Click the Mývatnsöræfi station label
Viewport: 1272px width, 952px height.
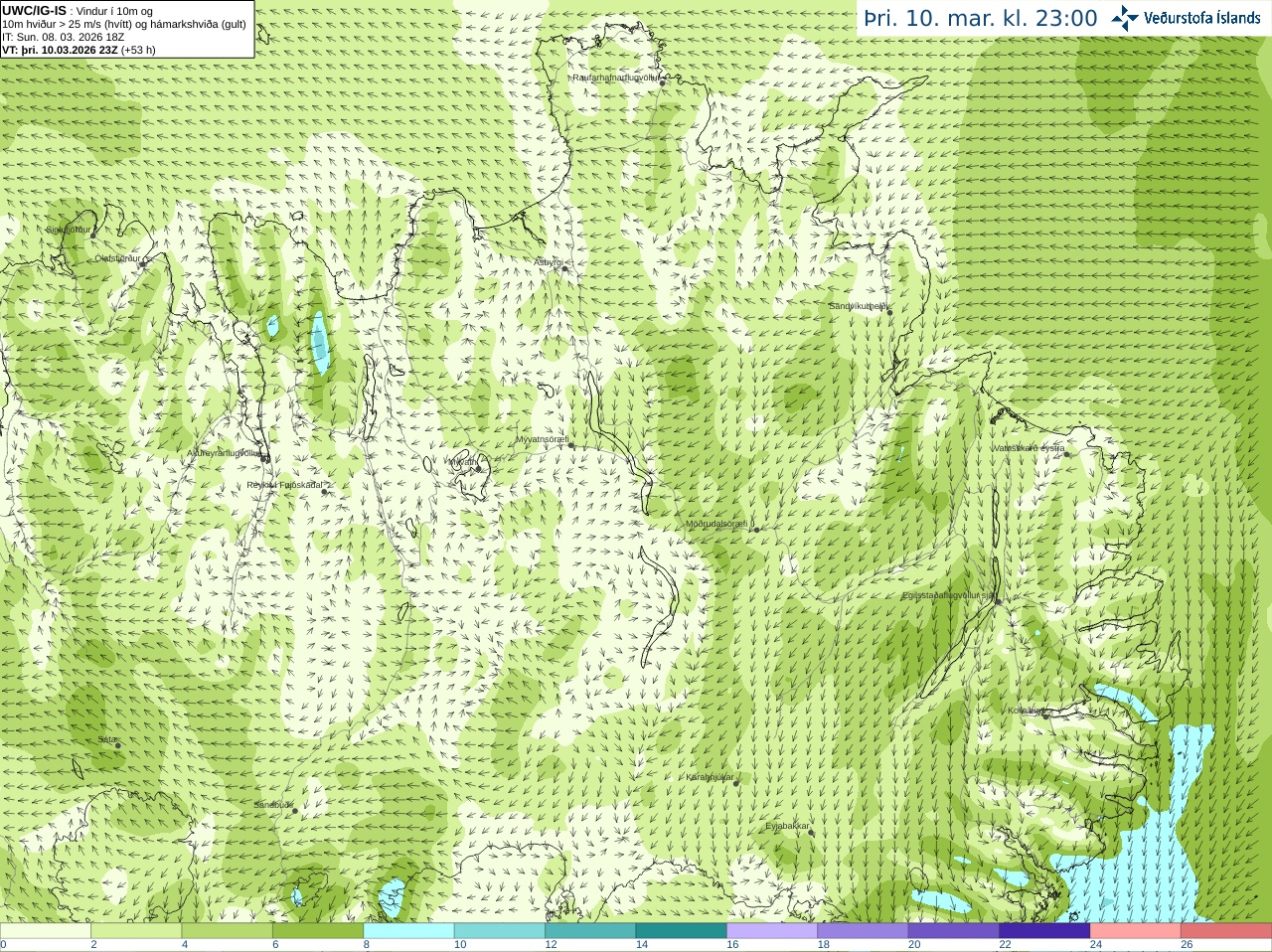(543, 438)
